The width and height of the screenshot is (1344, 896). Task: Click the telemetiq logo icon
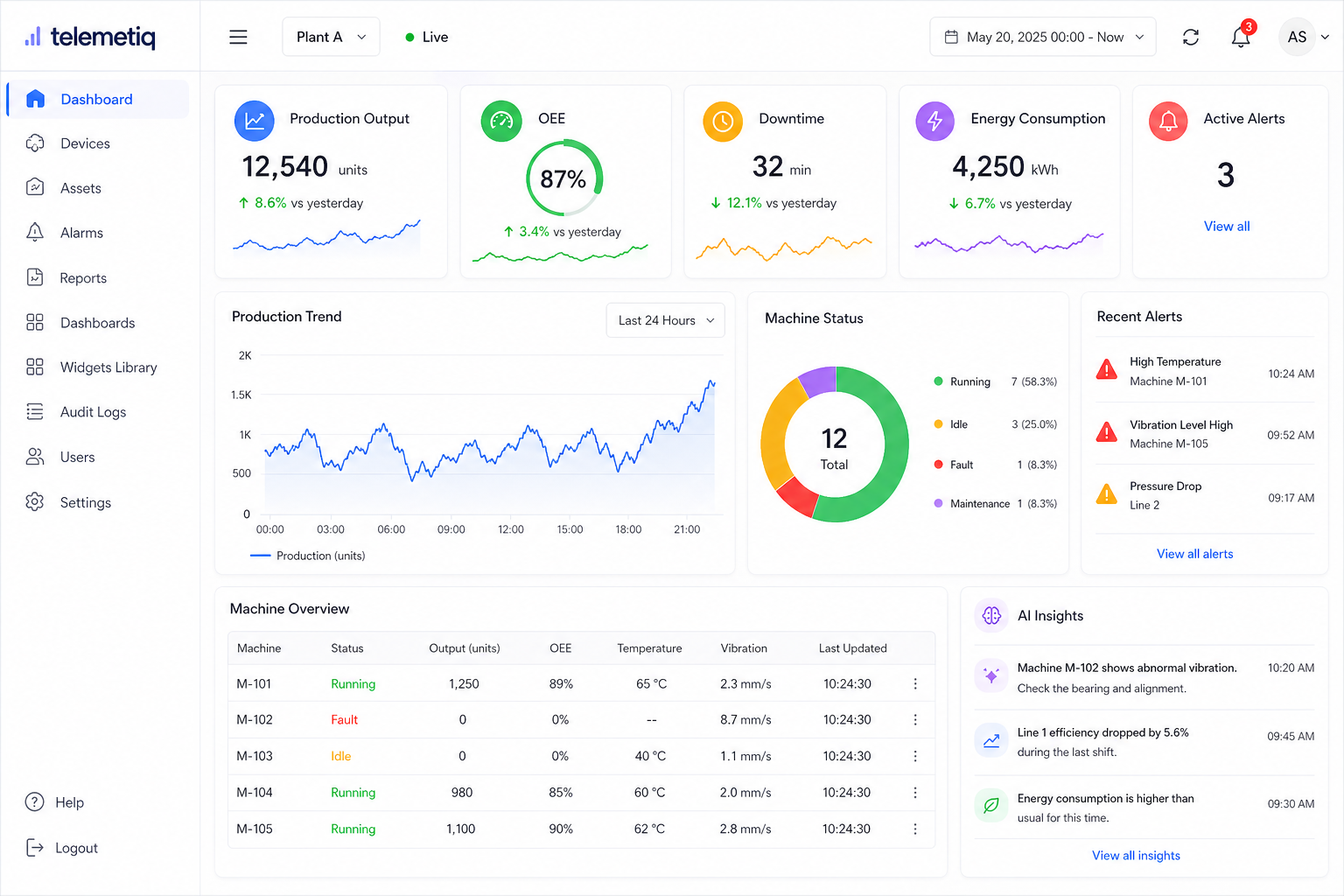click(32, 37)
